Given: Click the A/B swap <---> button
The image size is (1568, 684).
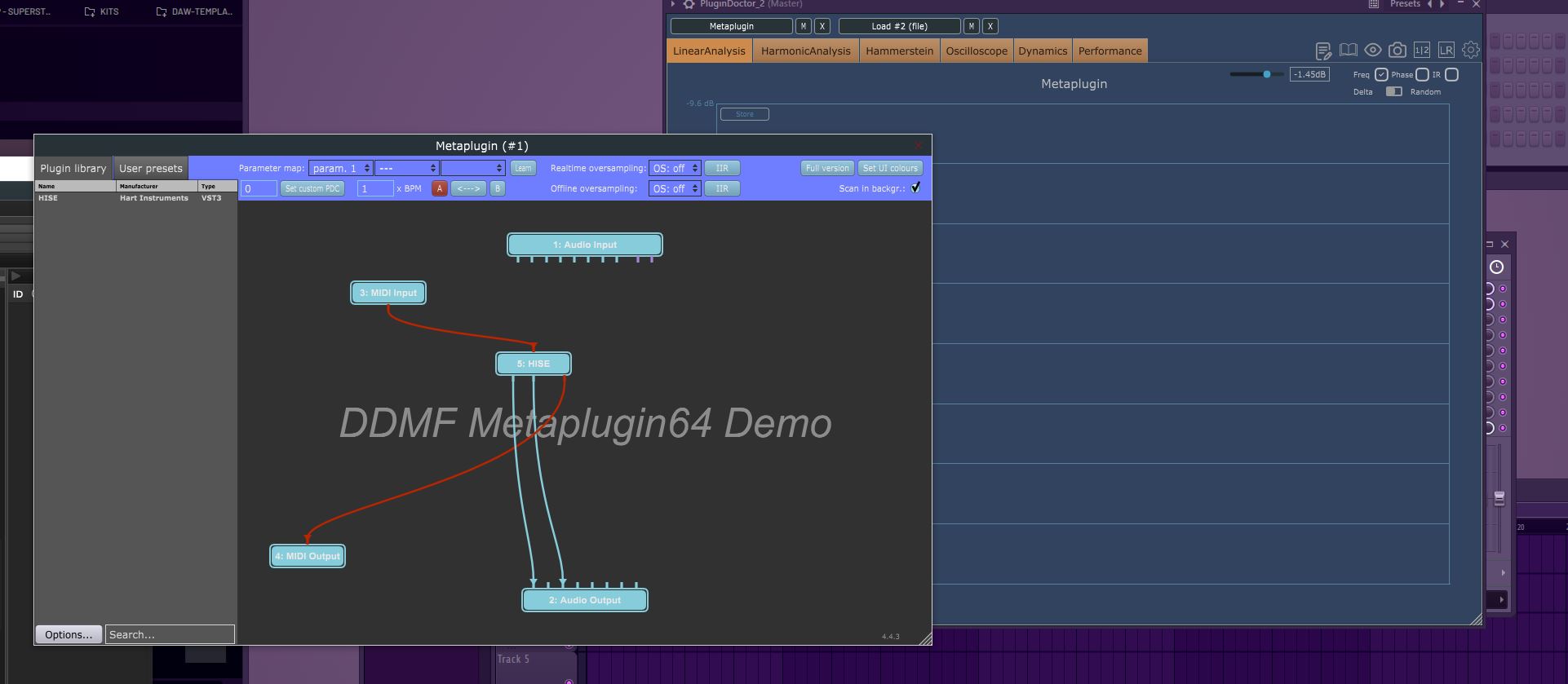Looking at the screenshot, I should (x=468, y=188).
